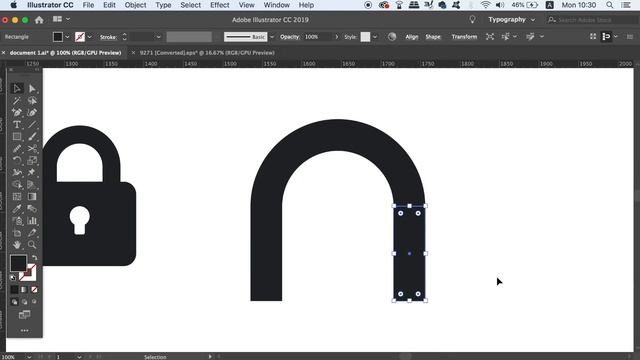Viewport: 640px width, 360px height.
Task: Switch to the 9271 [Converted].eps tab
Action: [207, 53]
